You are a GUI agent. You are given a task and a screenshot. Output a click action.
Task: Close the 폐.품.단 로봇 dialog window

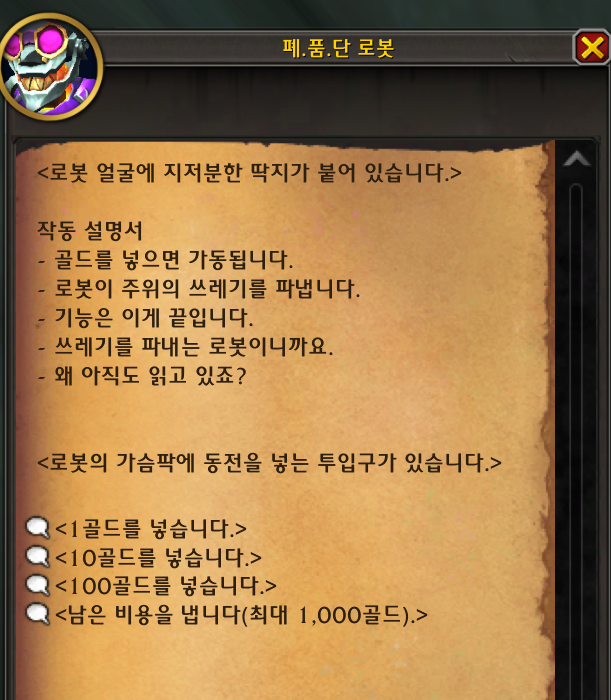tap(591, 47)
